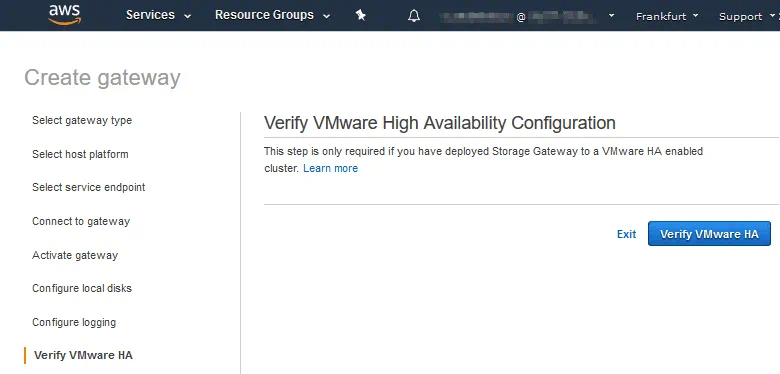Expand the Services menu
780x374 pixels.
[x=159, y=15]
